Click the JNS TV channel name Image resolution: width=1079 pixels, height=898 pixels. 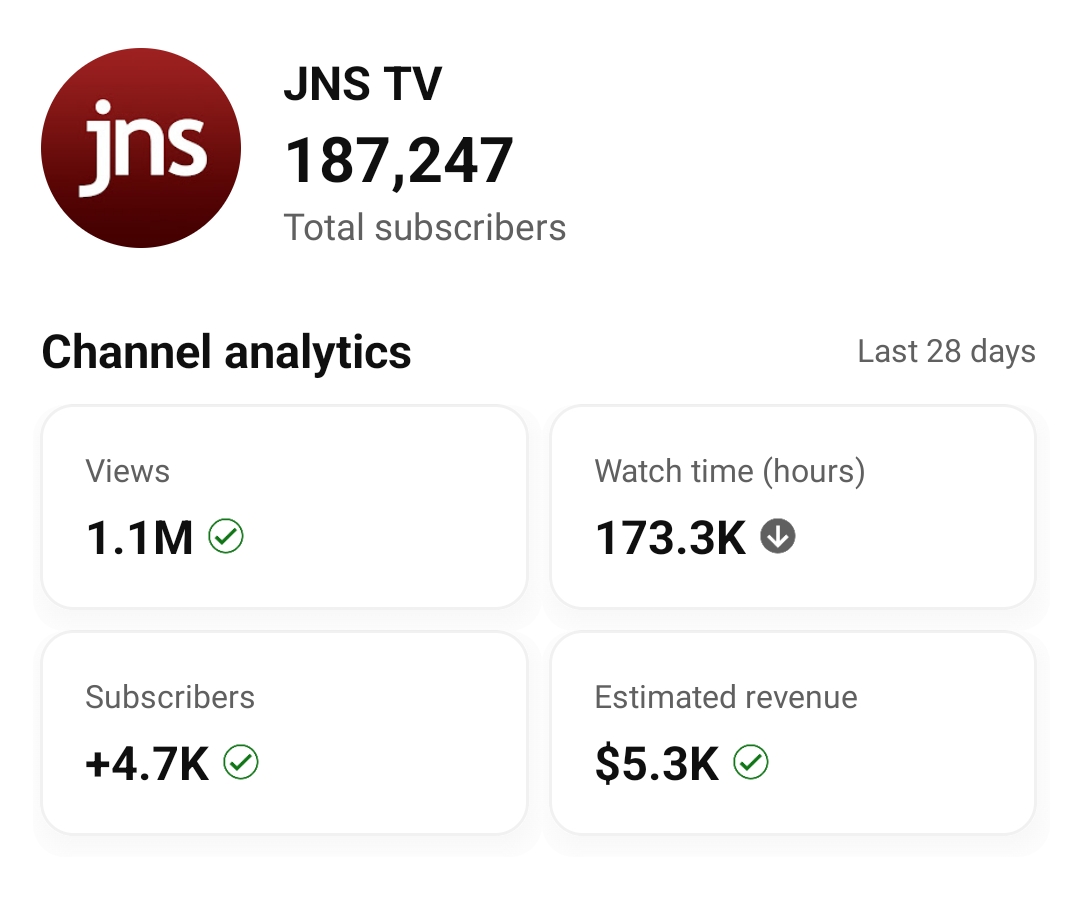click(363, 84)
